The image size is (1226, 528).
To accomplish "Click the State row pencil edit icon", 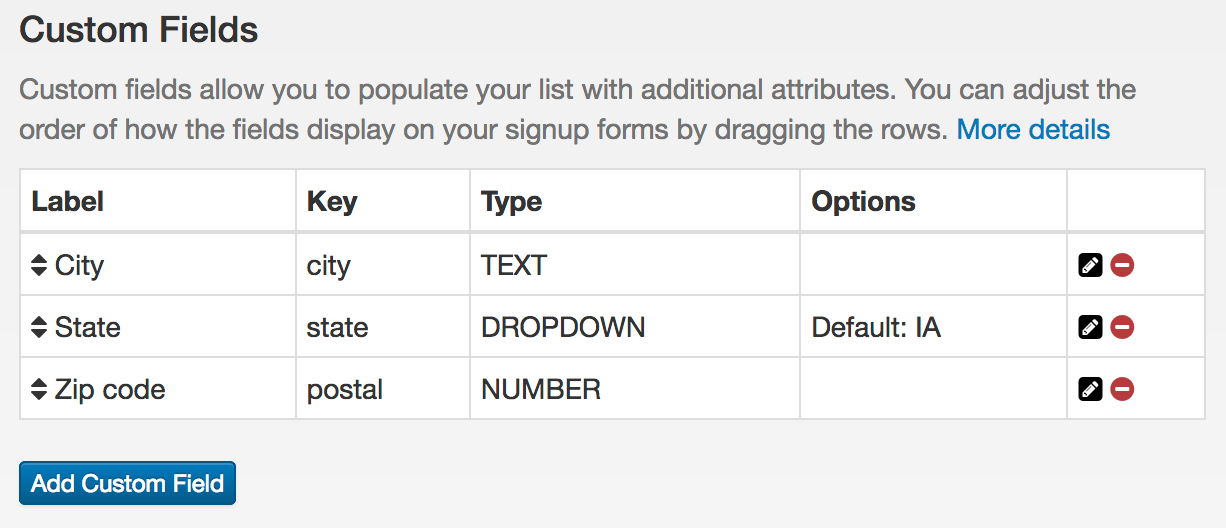I will click(x=1090, y=327).
